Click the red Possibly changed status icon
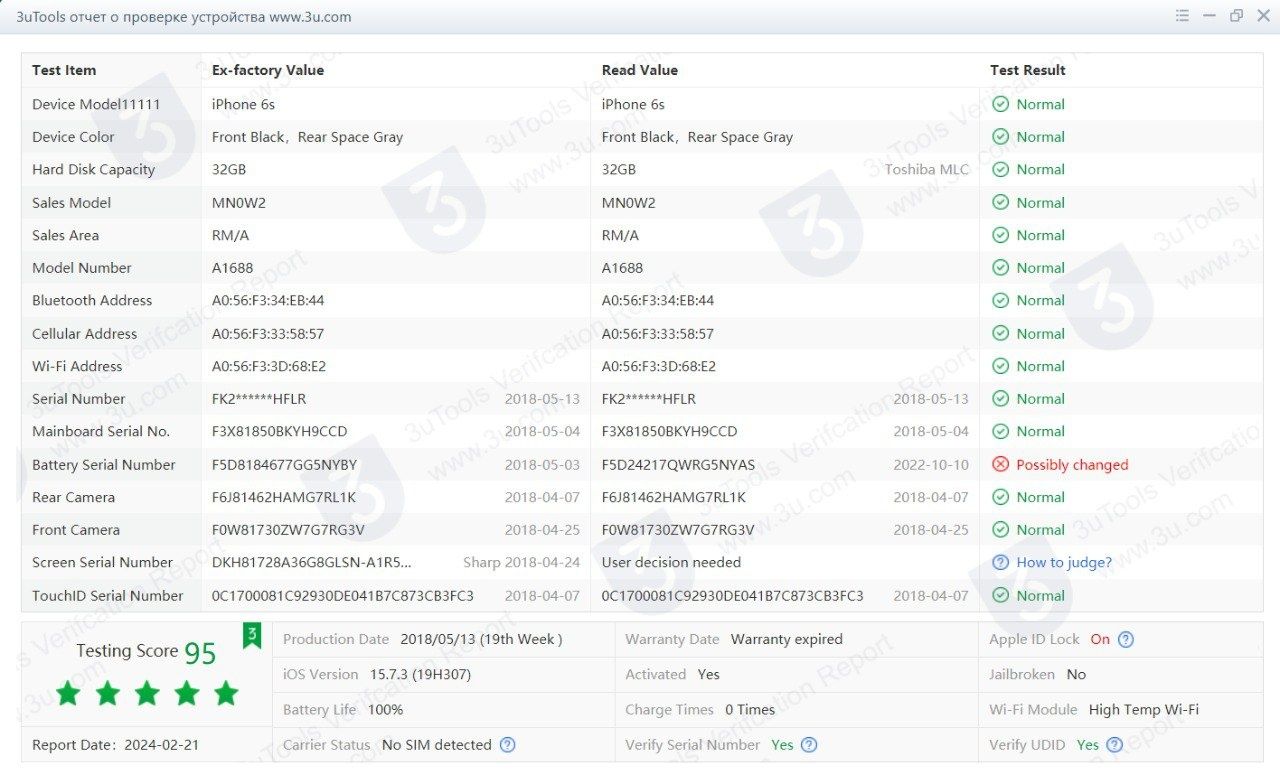 tap(1000, 465)
